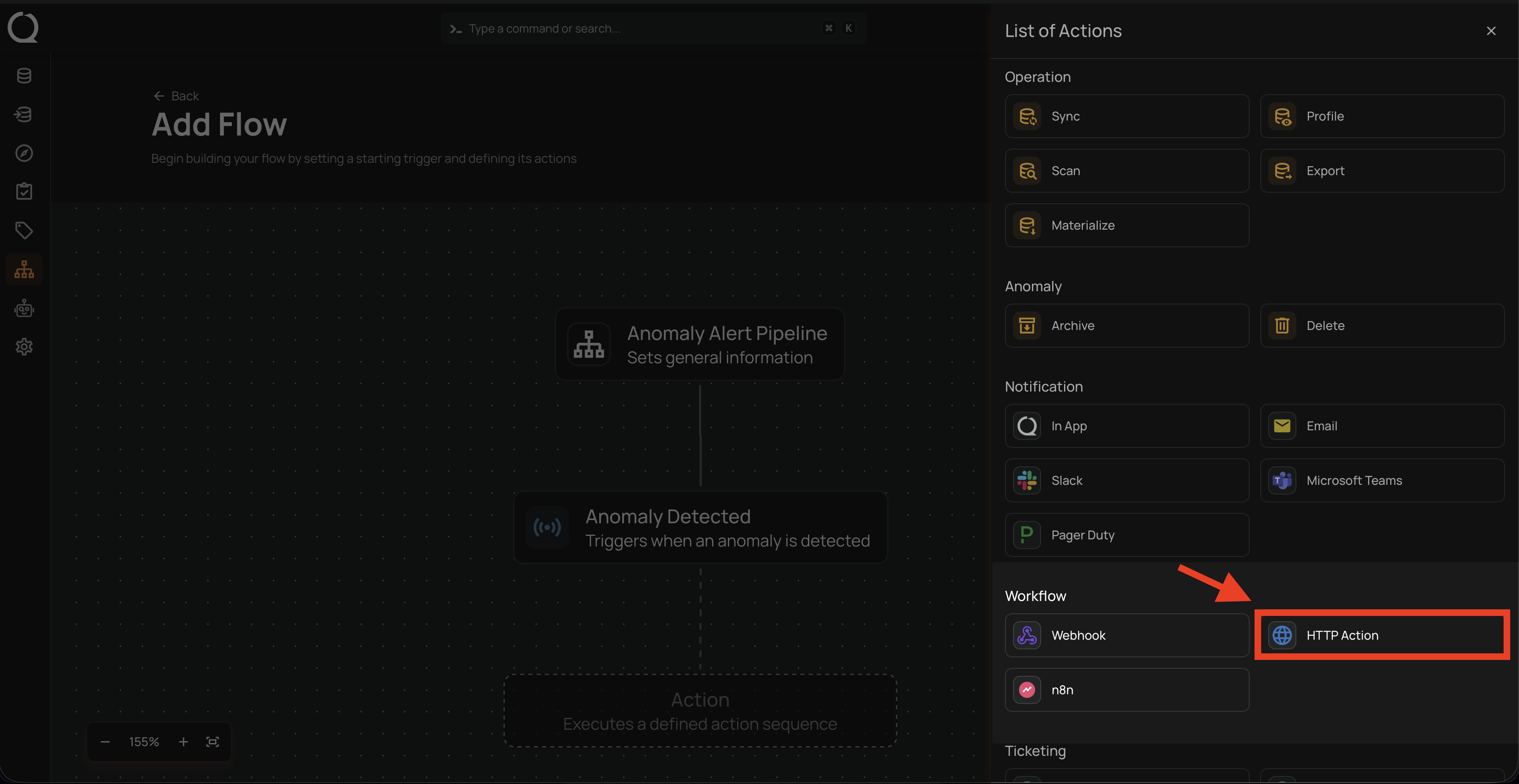Click the compass explore sidebar icon
Viewport: 1519px width, 784px height.
[x=24, y=153]
